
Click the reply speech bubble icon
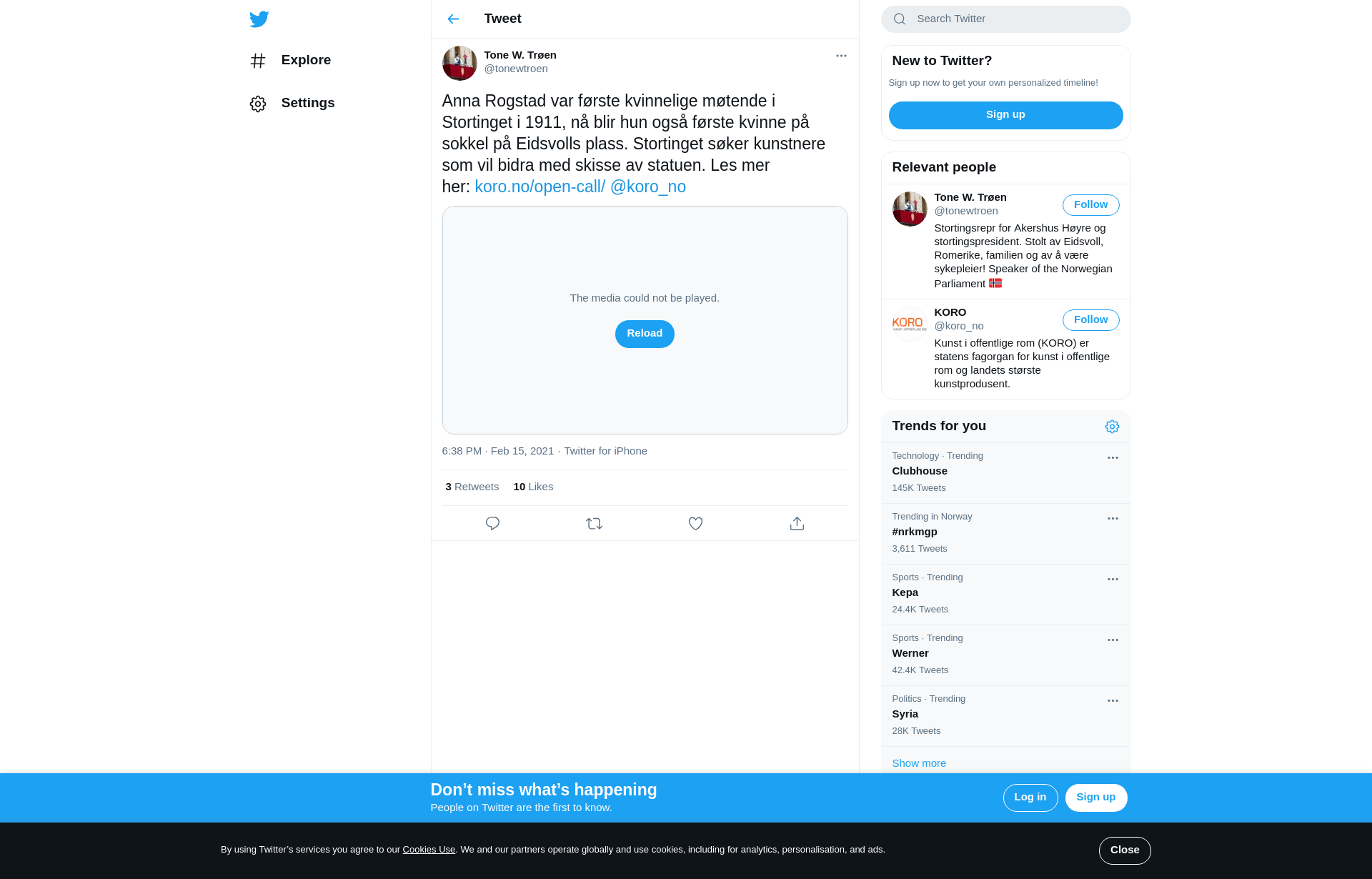click(492, 524)
